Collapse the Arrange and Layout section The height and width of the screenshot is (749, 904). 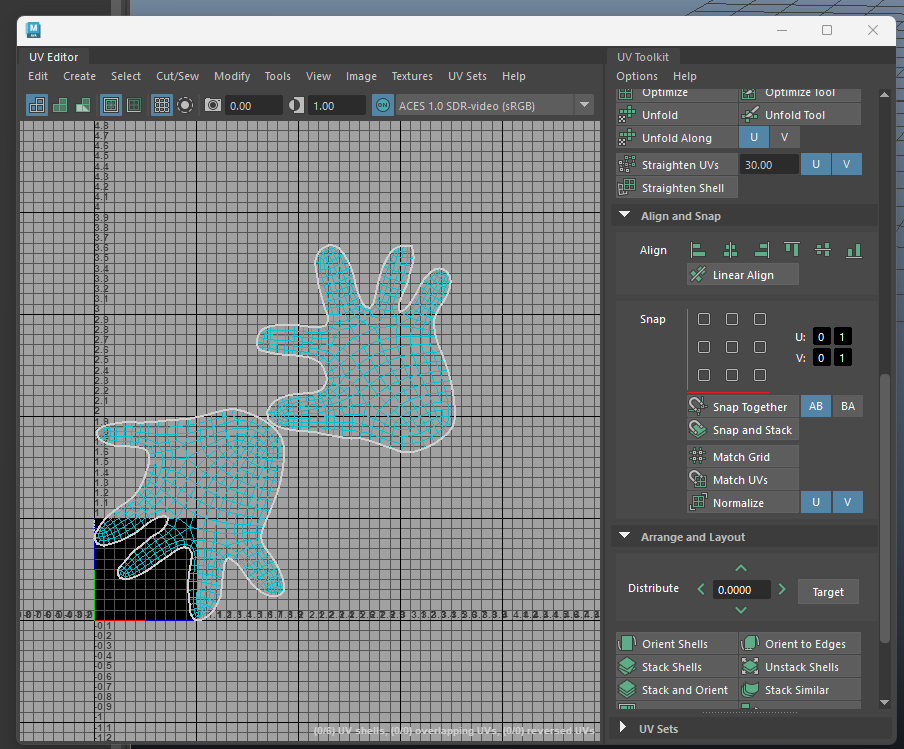(624, 536)
